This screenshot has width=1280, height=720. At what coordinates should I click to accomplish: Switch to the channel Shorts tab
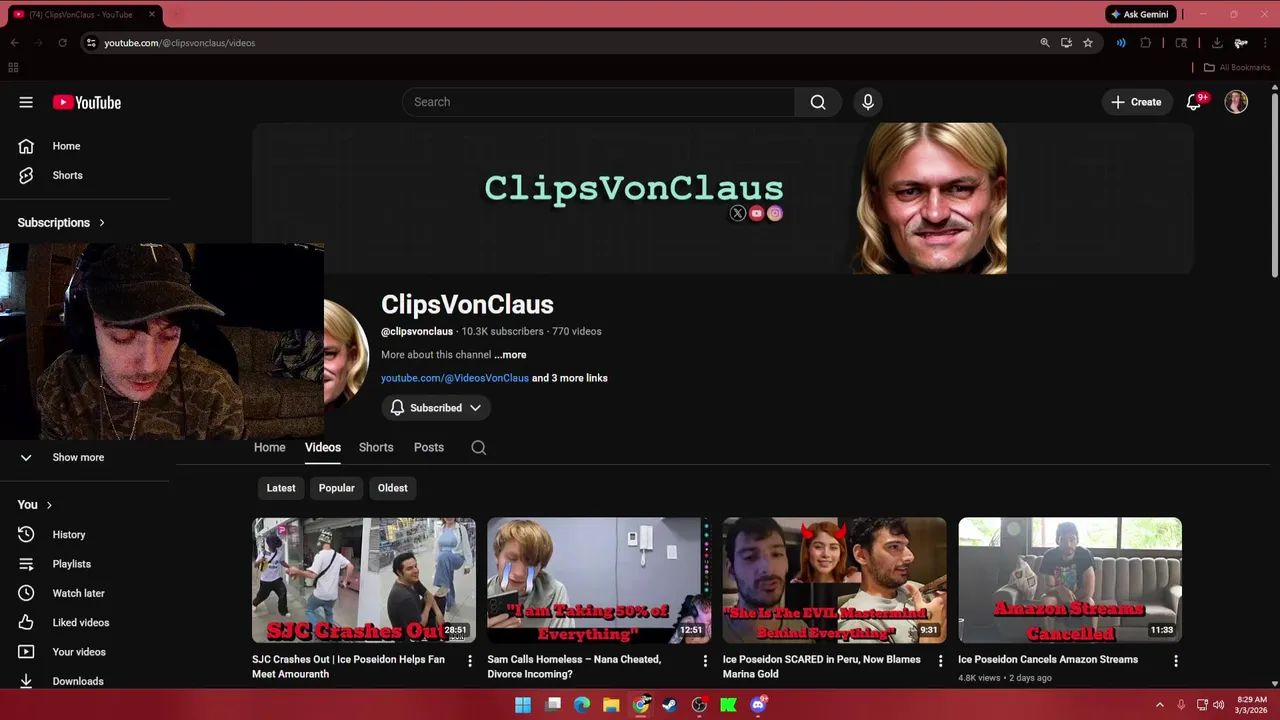[x=376, y=447]
